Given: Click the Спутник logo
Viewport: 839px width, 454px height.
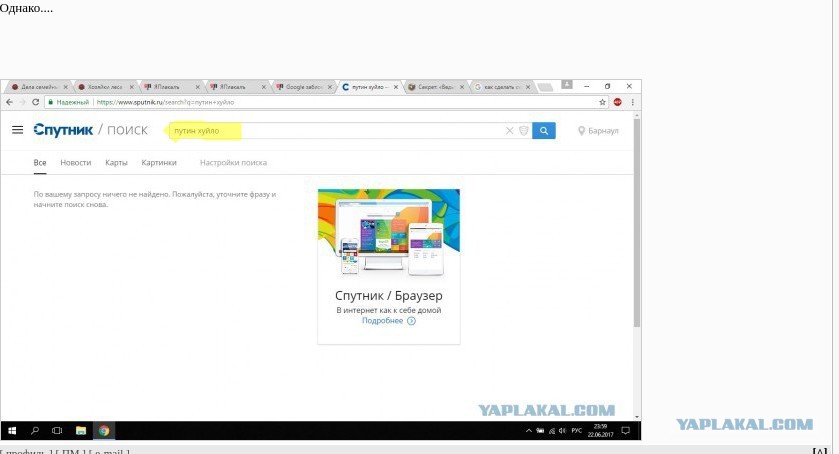Looking at the screenshot, I should (x=63, y=130).
